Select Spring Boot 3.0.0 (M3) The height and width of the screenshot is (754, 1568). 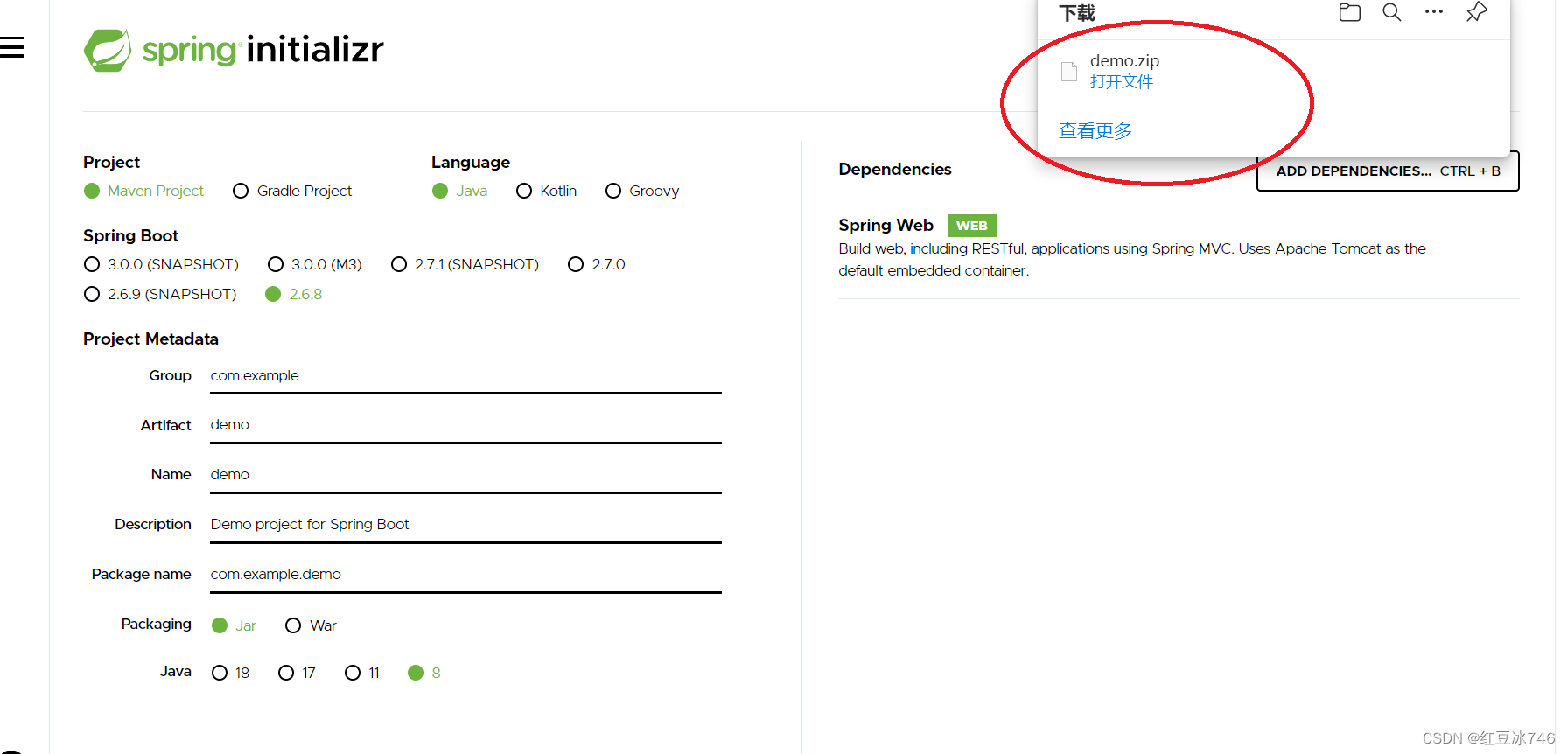point(314,264)
